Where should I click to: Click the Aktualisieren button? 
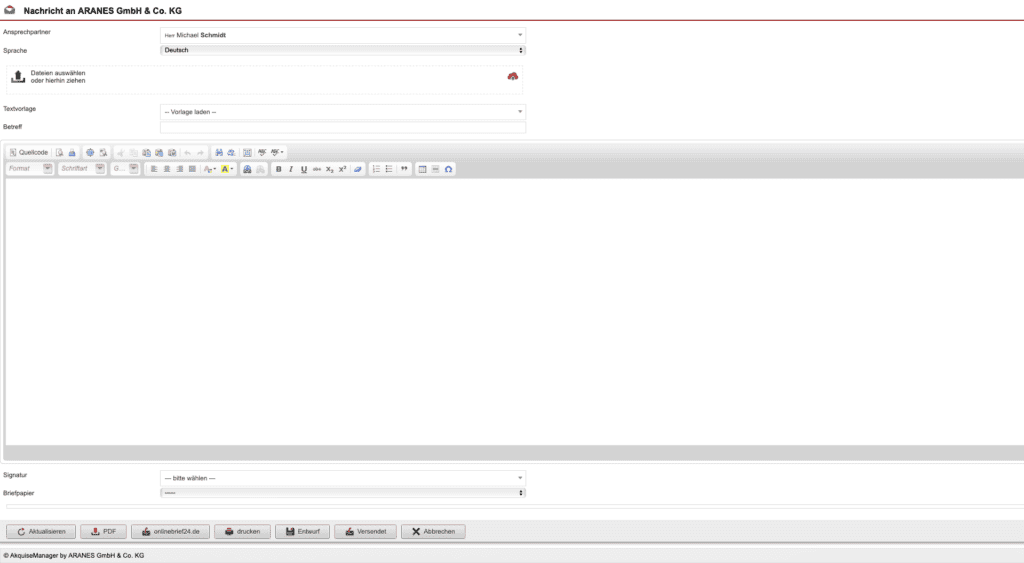tap(41, 532)
